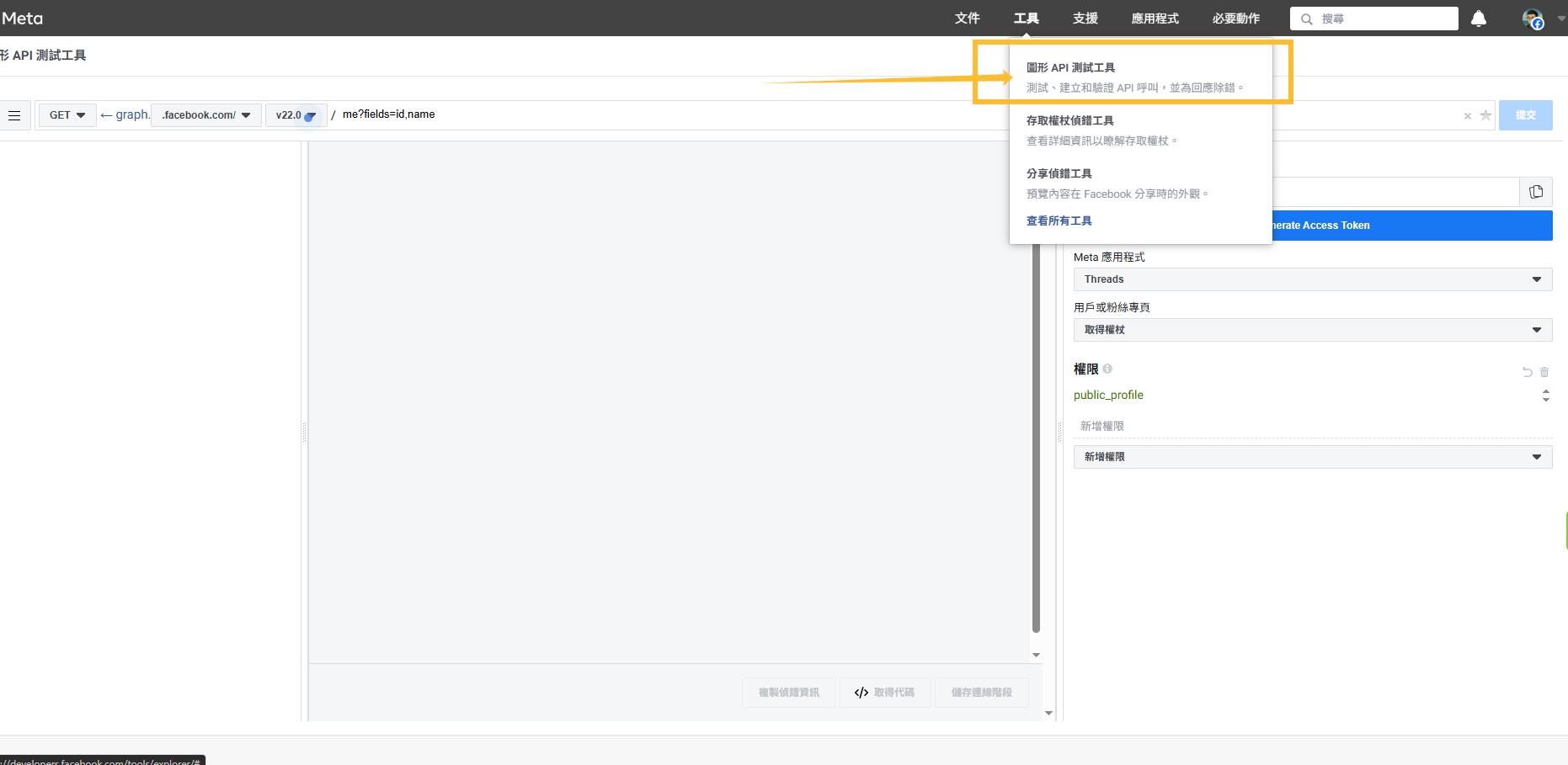Image resolution: width=1568 pixels, height=765 pixels.
Task: Click the info icon beside 權限
Action: [x=1107, y=369]
